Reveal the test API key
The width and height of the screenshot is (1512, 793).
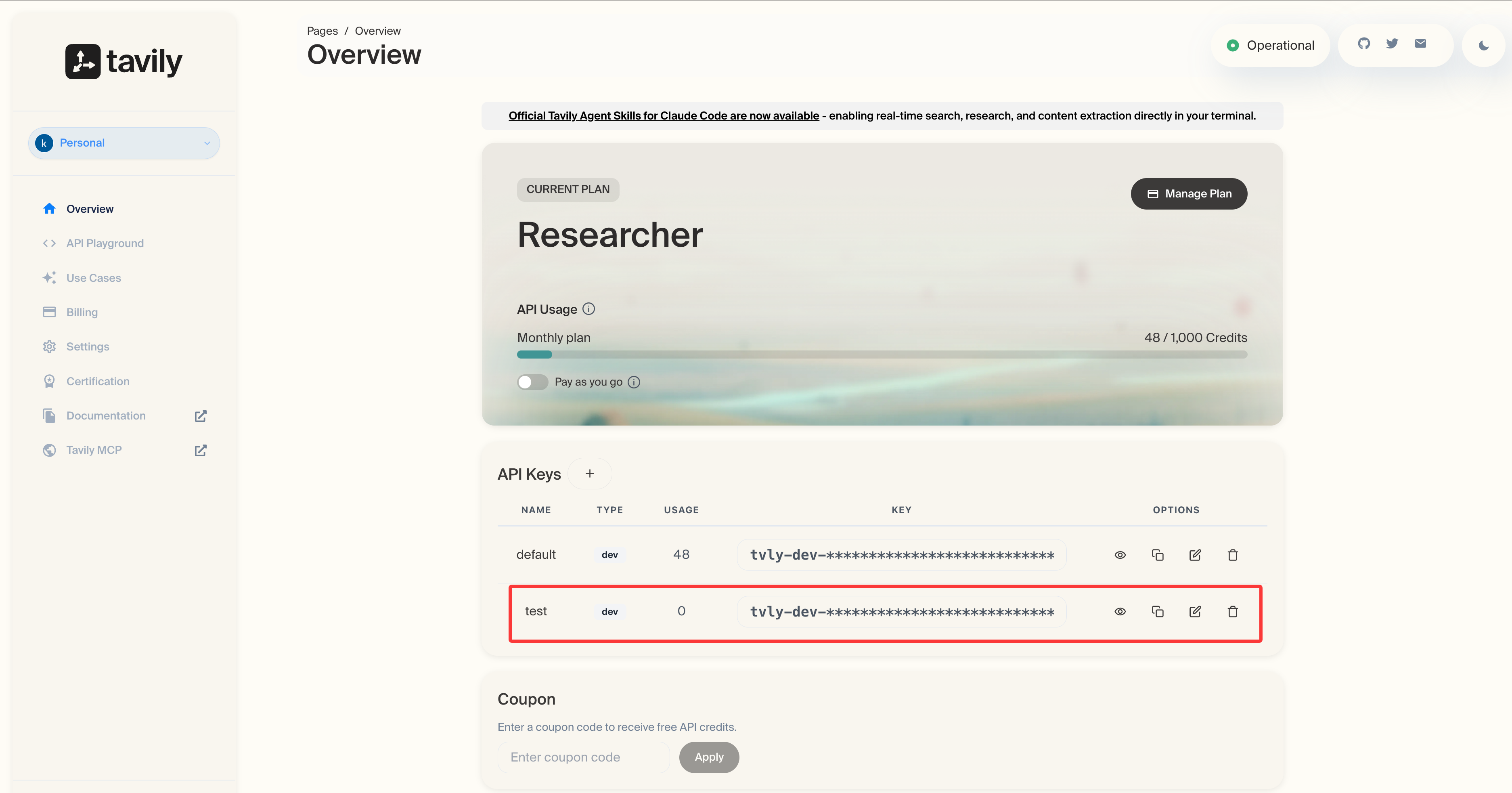tap(1120, 612)
